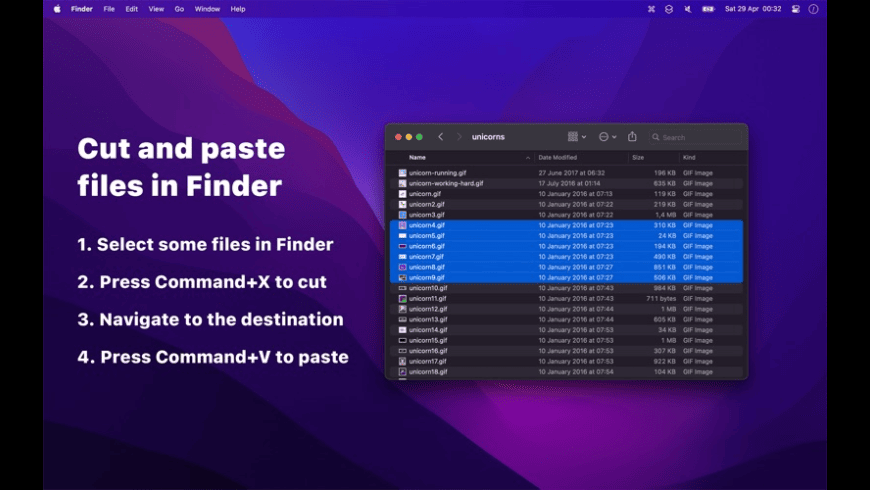Open the View menu
The image size is (870, 490).
click(156, 9)
